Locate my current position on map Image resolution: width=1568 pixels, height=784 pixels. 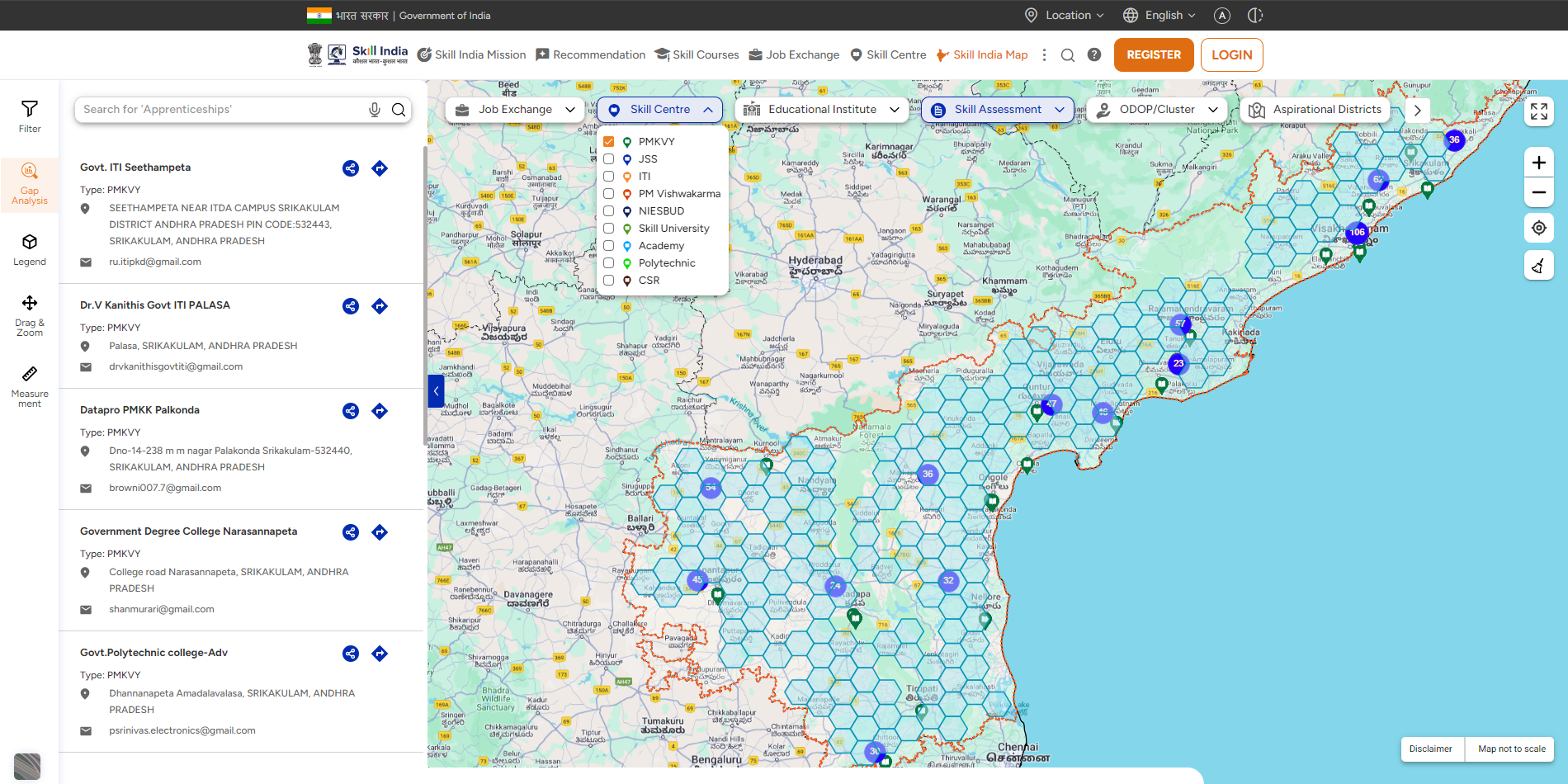[1539, 228]
